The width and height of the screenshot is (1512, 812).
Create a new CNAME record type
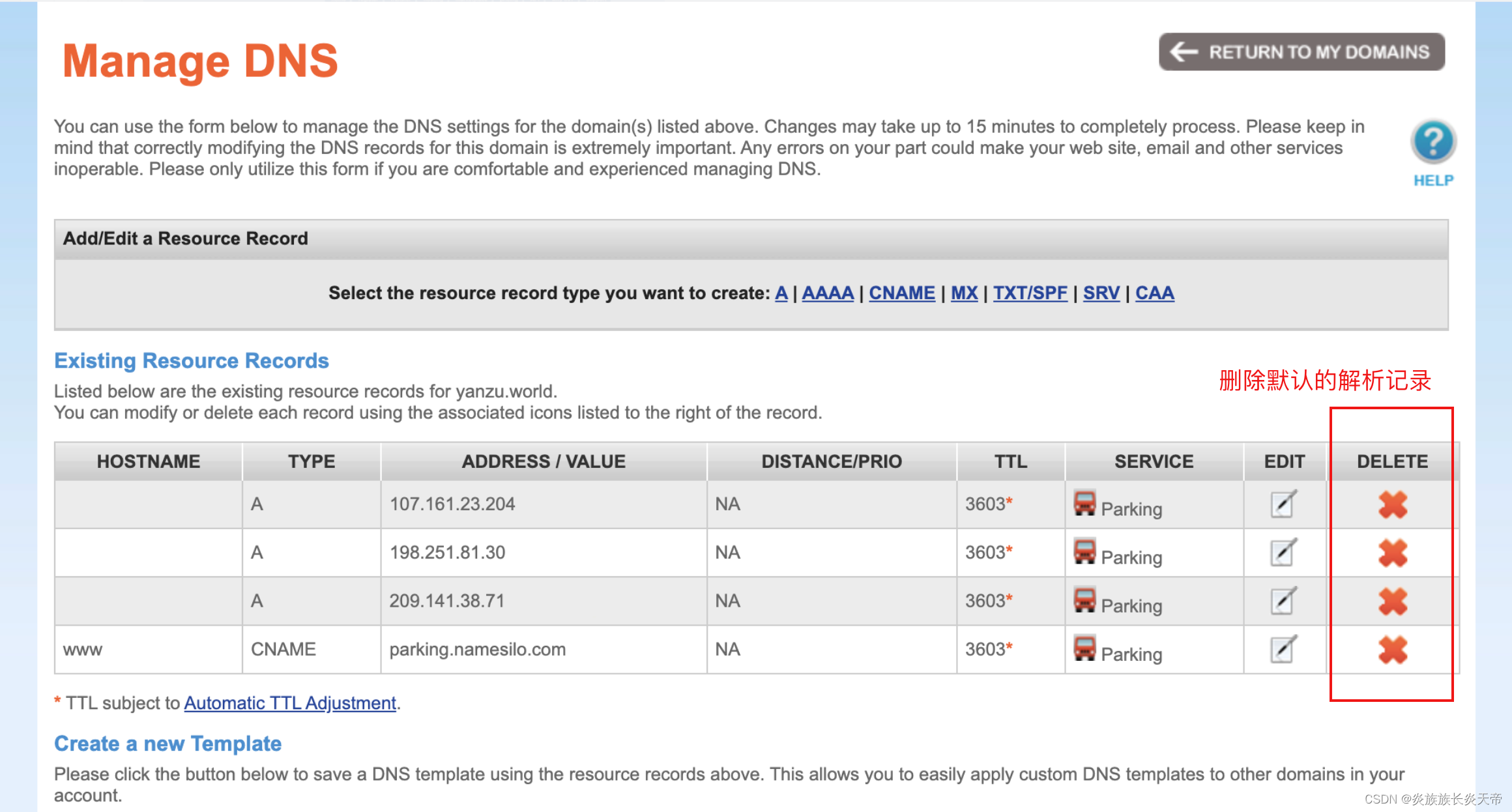[x=901, y=293]
